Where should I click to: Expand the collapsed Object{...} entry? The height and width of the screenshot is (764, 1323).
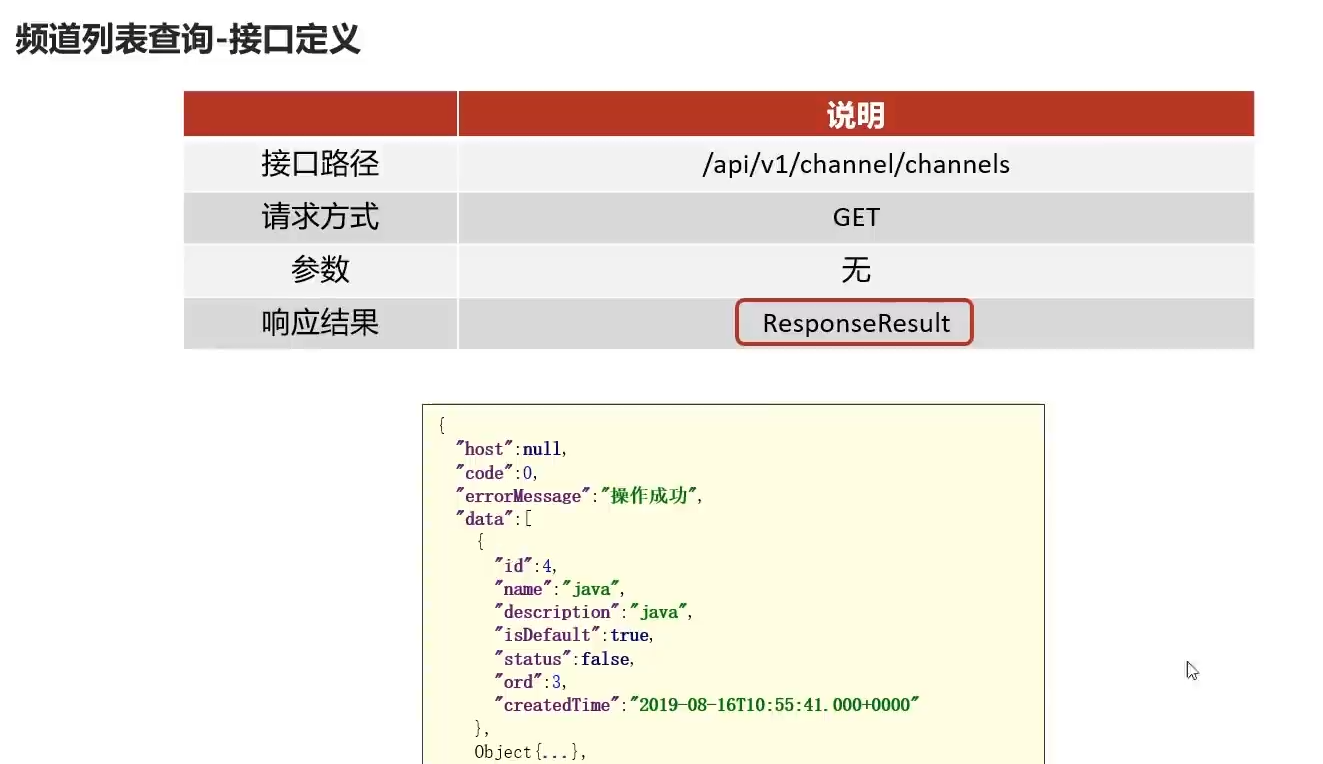[530, 752]
